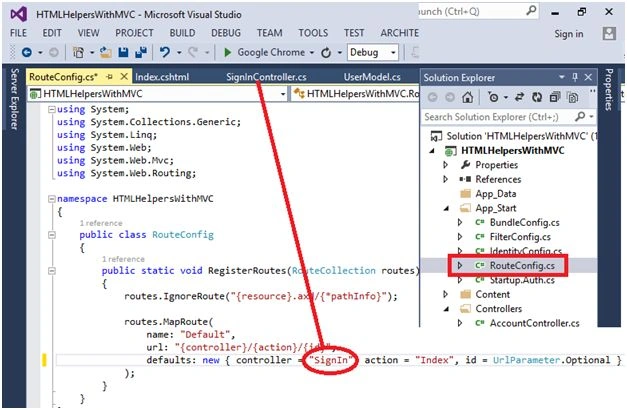Click the Home icon in Solution Explorer

click(467, 97)
